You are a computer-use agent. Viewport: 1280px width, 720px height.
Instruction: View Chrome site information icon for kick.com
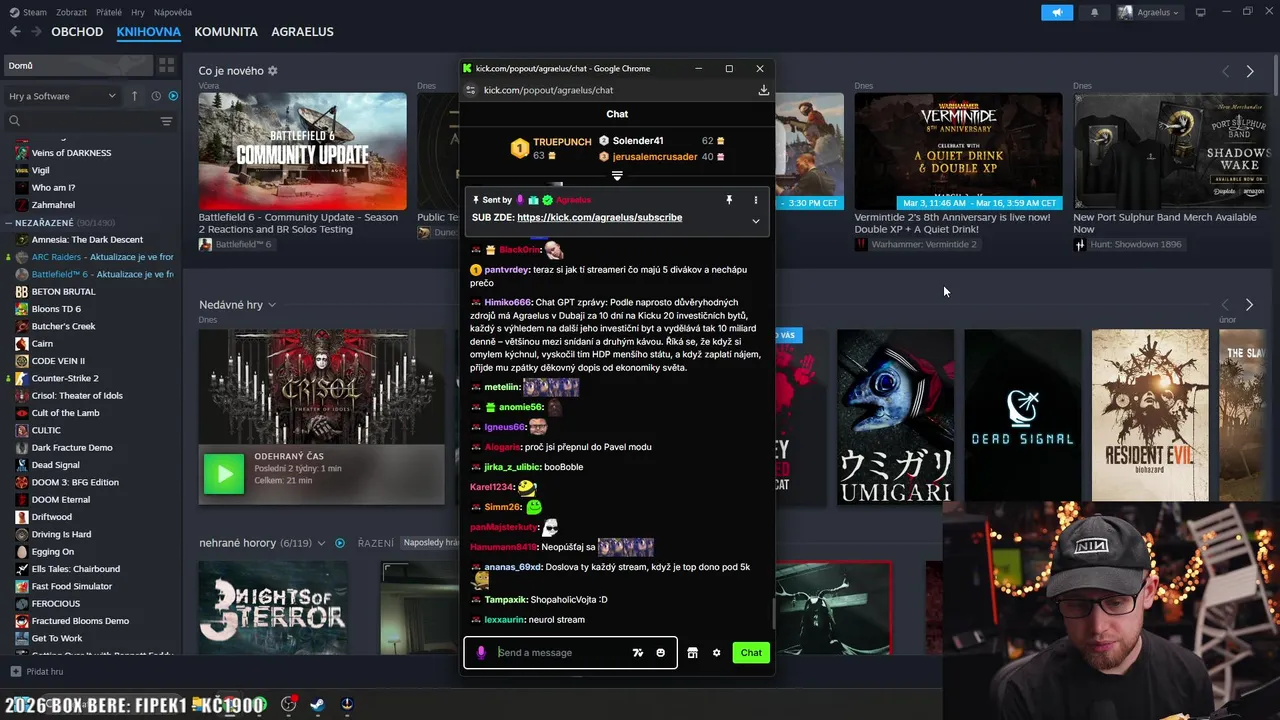click(470, 90)
